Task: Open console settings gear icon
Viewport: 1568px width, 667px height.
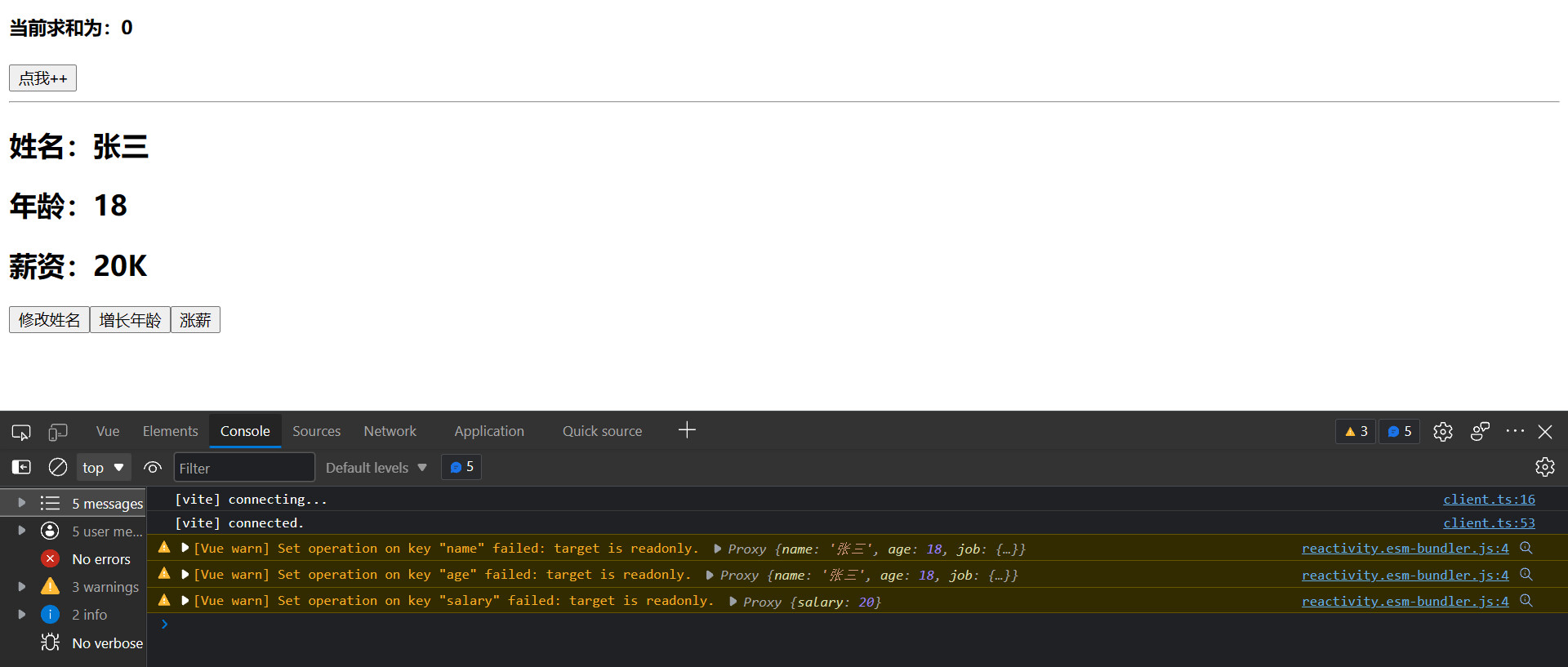Action: [1545, 467]
